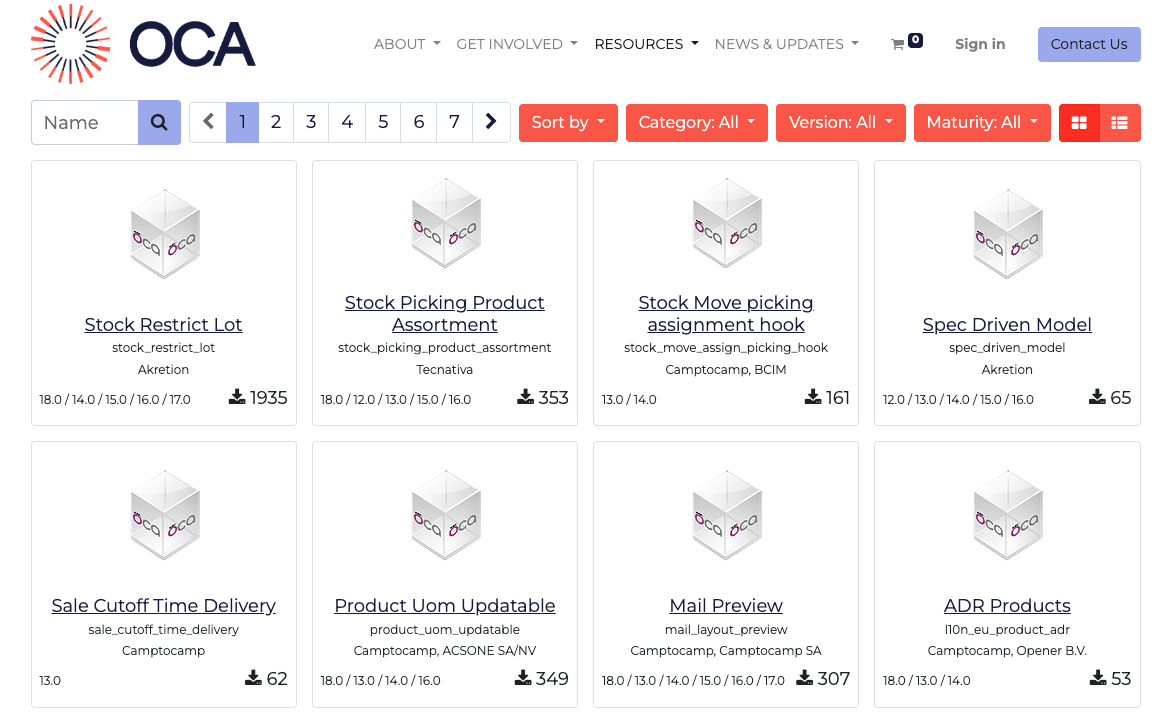Click Camptocamp, BCIM author text
The image size is (1170, 717).
pyautogui.click(x=726, y=369)
